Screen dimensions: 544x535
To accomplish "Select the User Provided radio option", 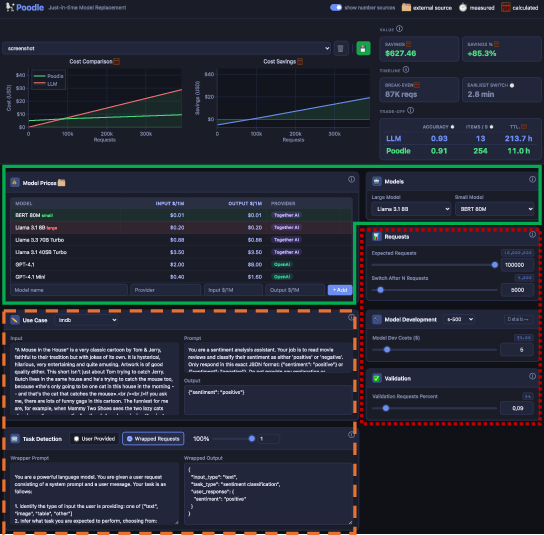I will tap(94, 439).
